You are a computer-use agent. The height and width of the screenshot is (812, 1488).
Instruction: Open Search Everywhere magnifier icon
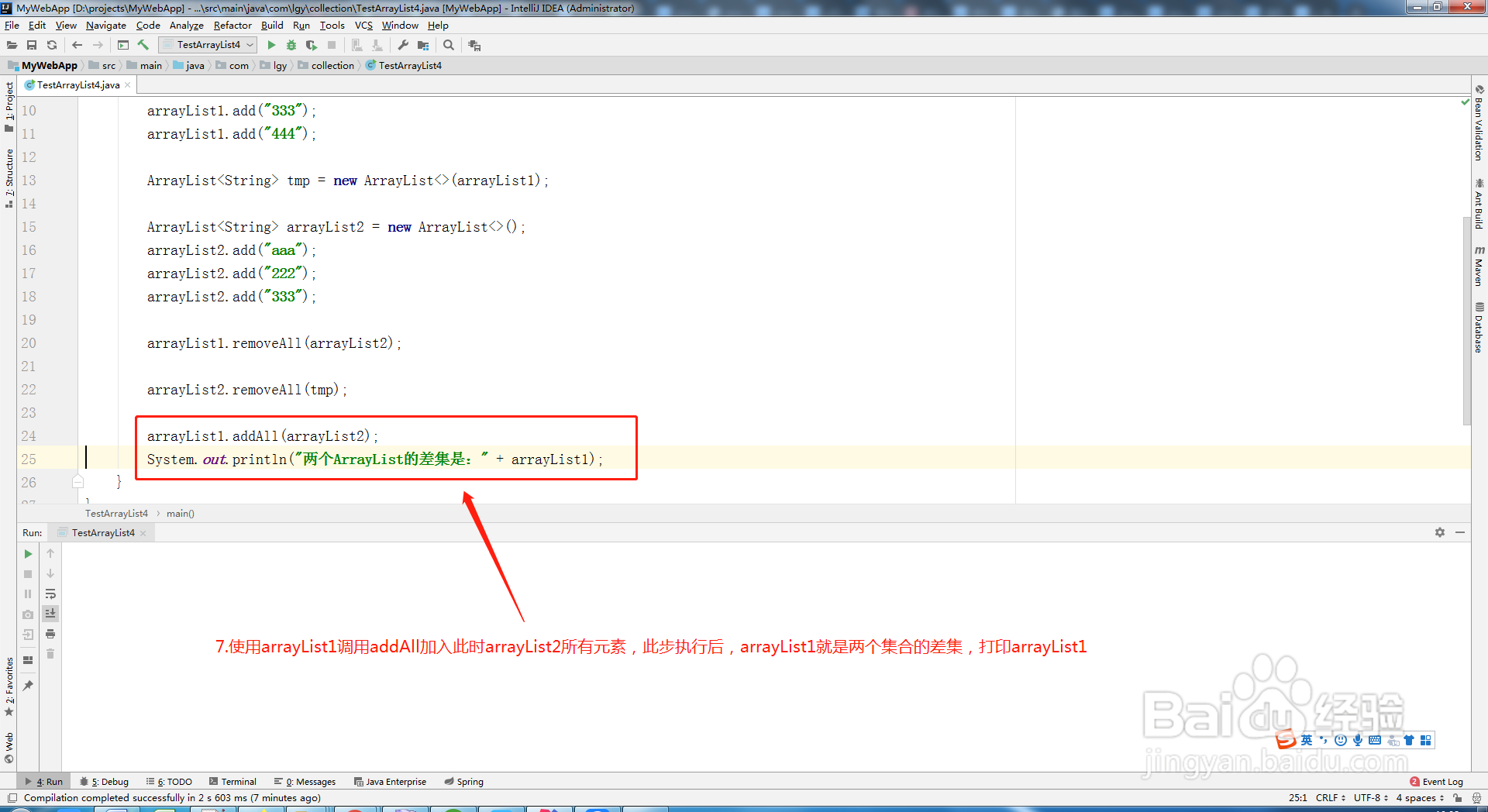(449, 45)
